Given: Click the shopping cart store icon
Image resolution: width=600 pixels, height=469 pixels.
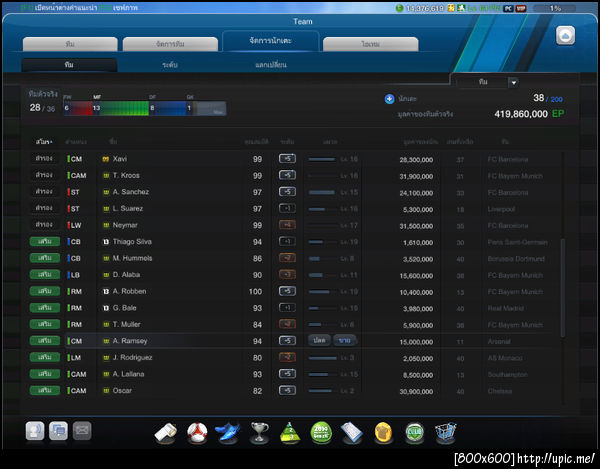Looking at the screenshot, I should click(x=445, y=433).
